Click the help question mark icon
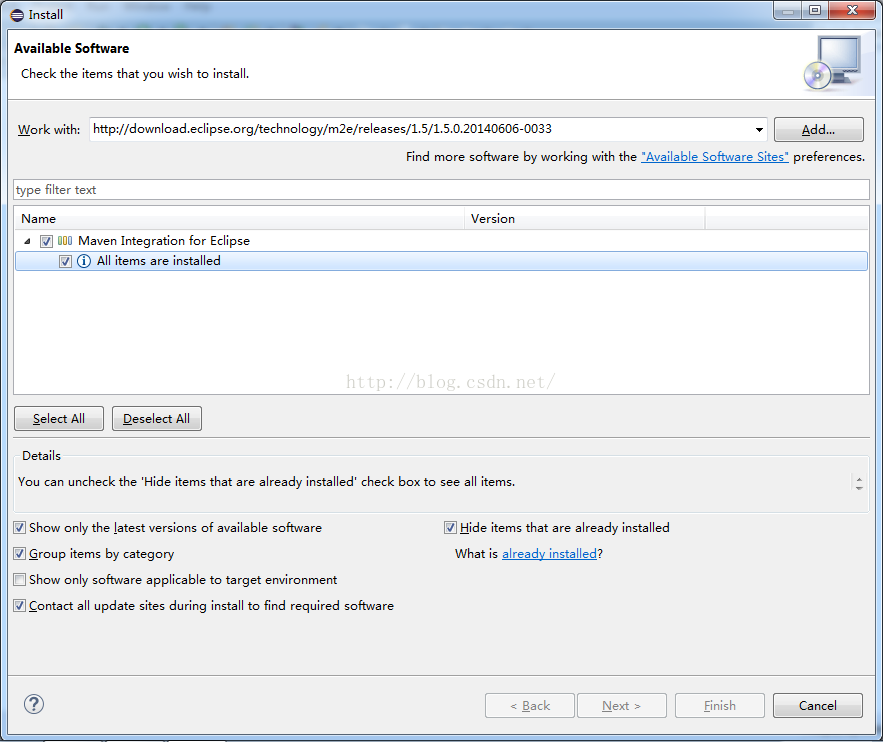The height and width of the screenshot is (742, 883). (34, 704)
